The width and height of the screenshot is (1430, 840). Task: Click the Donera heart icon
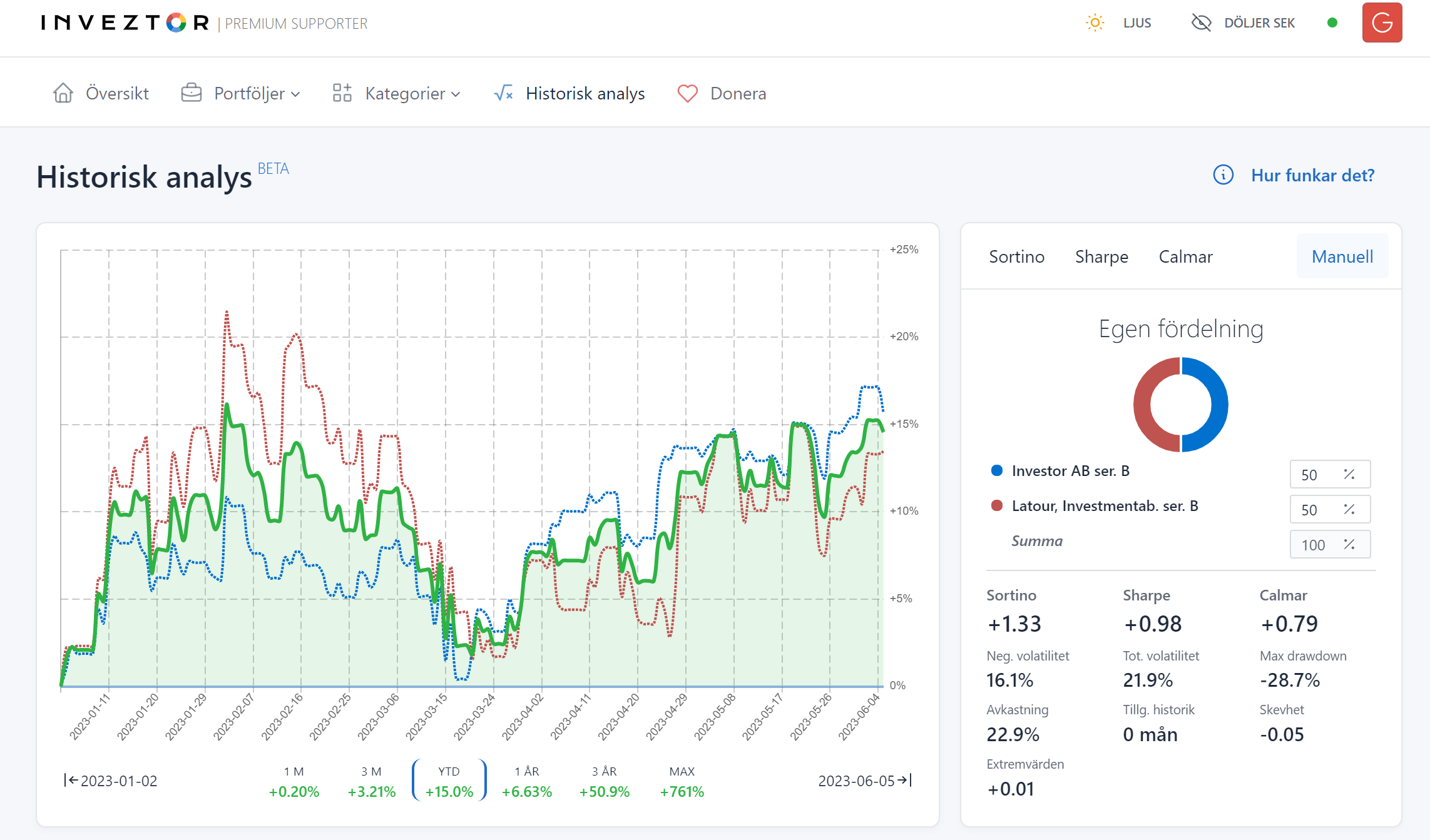coord(687,93)
